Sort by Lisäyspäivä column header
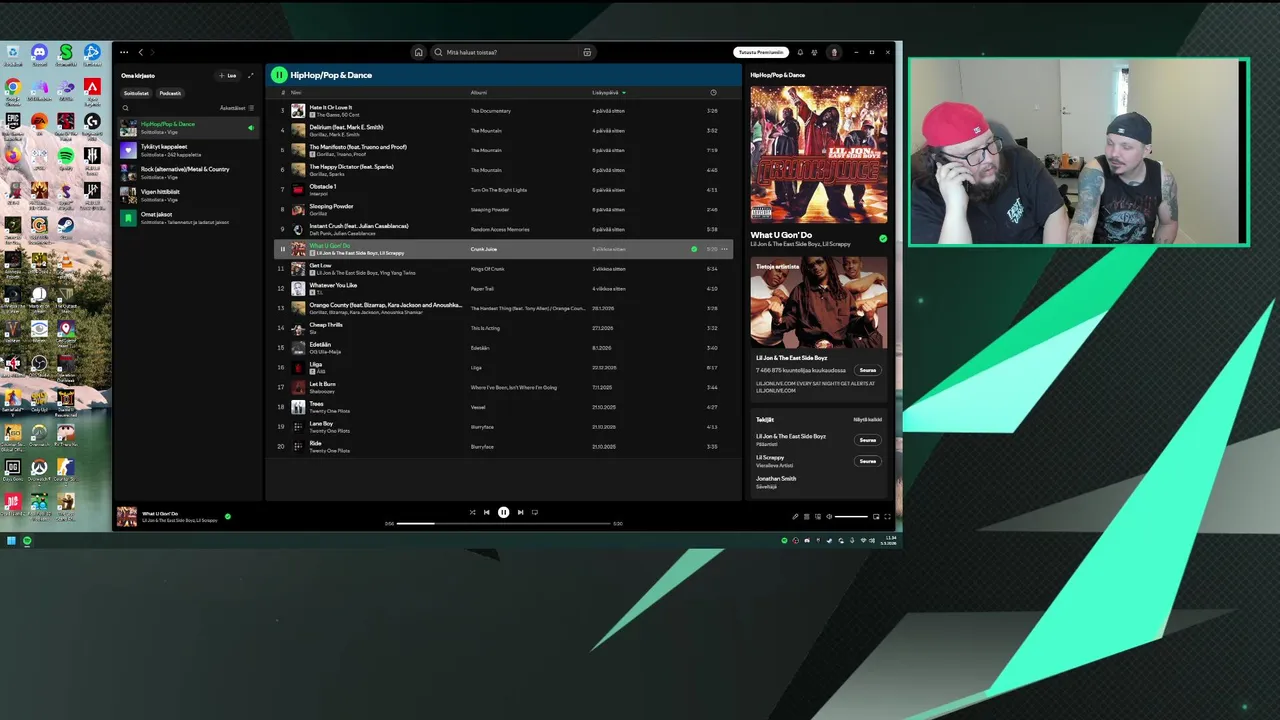The width and height of the screenshot is (1280, 720). pos(608,92)
